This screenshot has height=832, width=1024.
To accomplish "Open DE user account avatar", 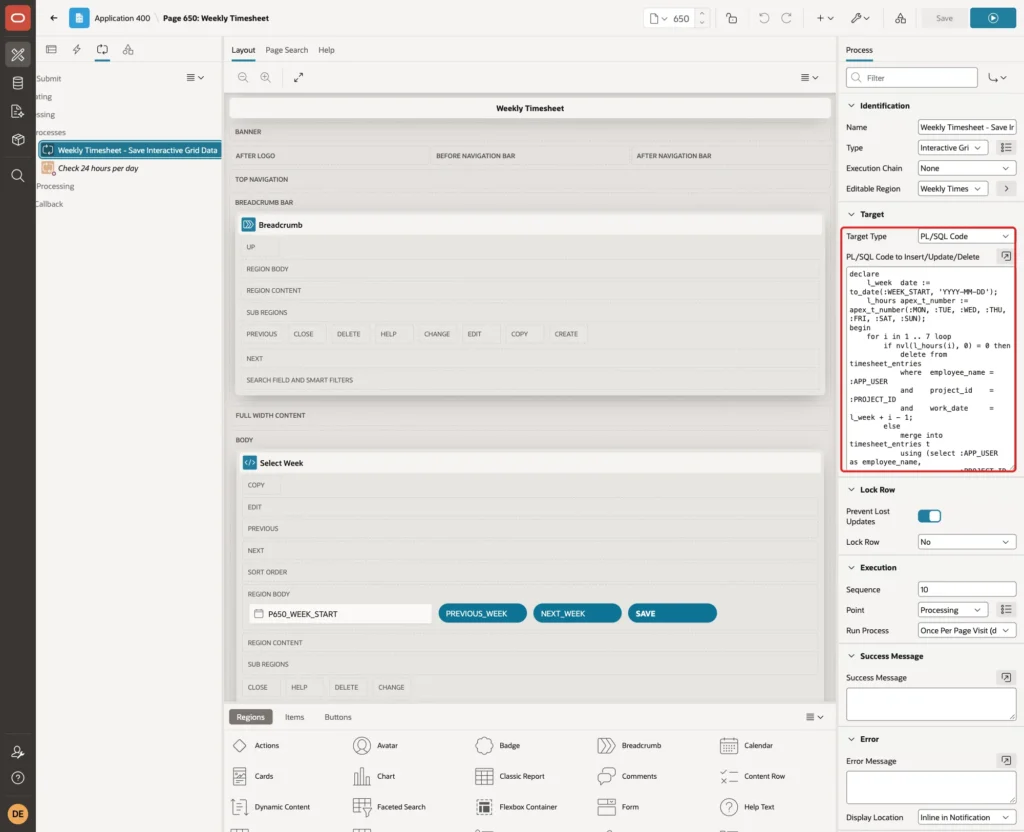I will tap(18, 814).
